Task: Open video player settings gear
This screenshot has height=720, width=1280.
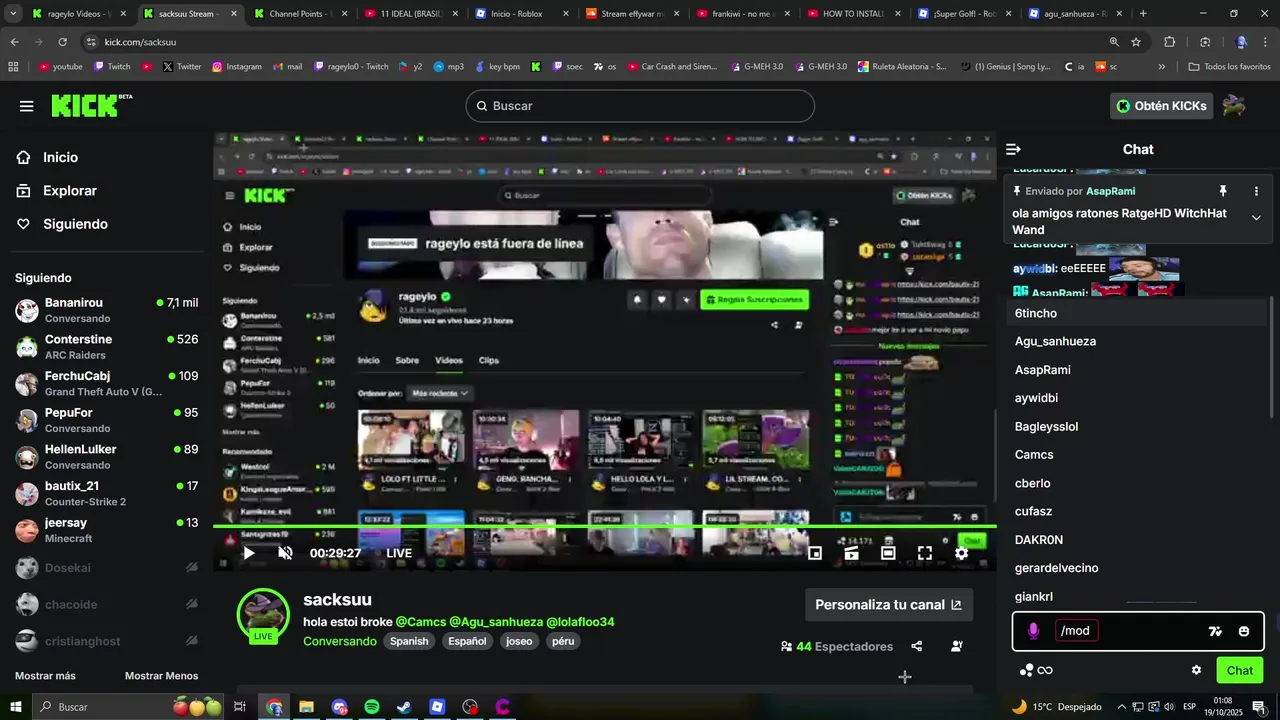Action: coord(961,553)
